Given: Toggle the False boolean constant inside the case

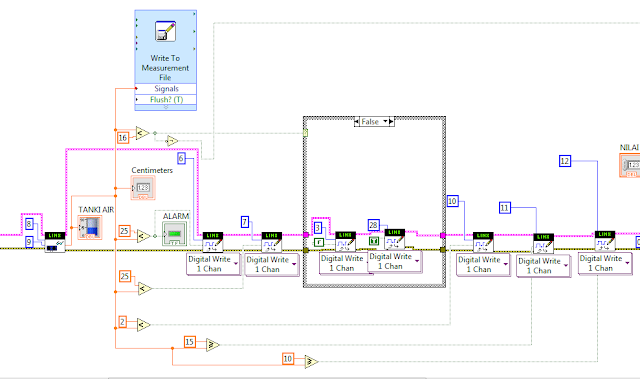Looking at the screenshot, I should [x=319, y=242].
